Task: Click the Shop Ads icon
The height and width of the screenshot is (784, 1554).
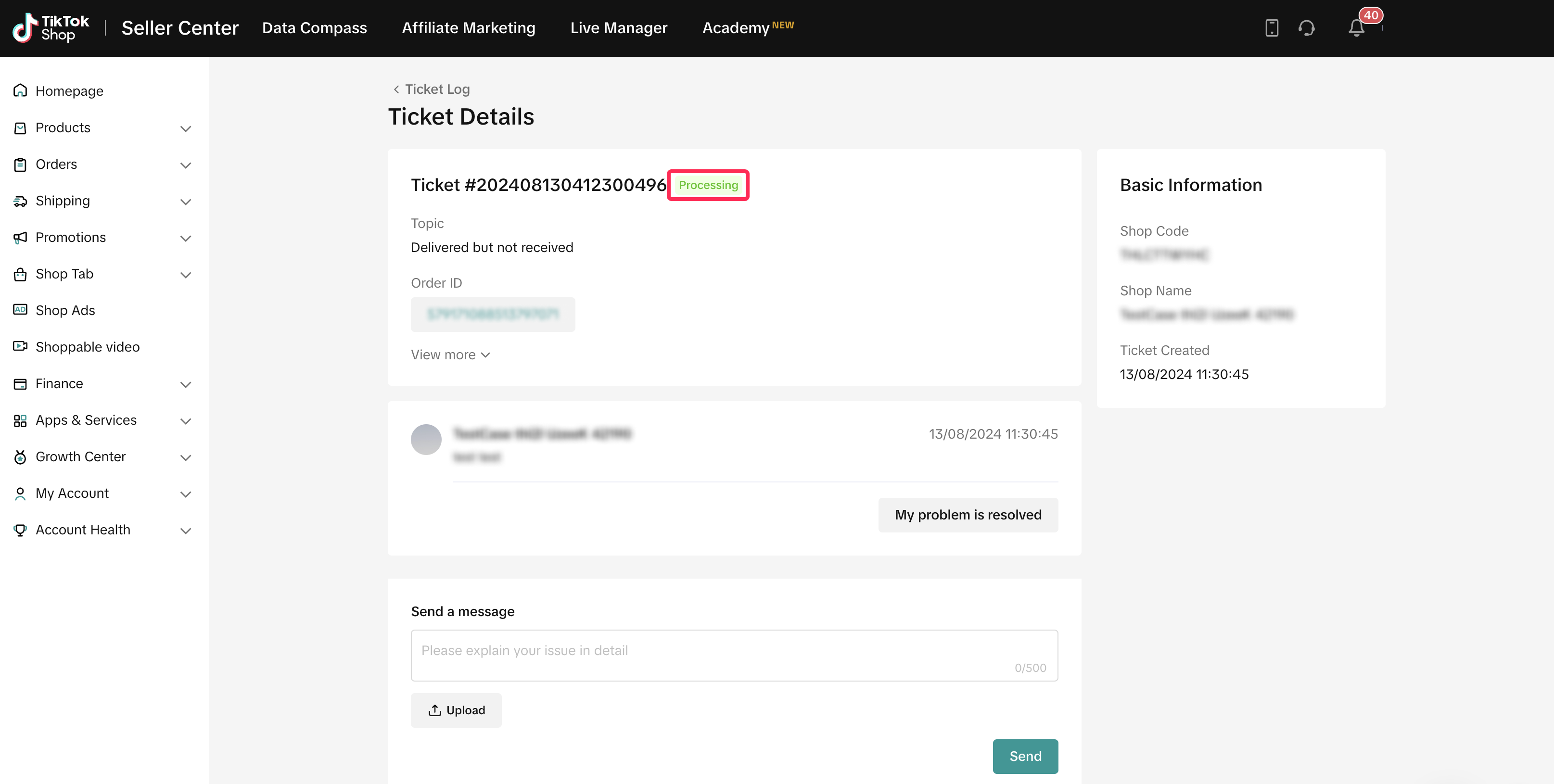Action: pyautogui.click(x=20, y=310)
